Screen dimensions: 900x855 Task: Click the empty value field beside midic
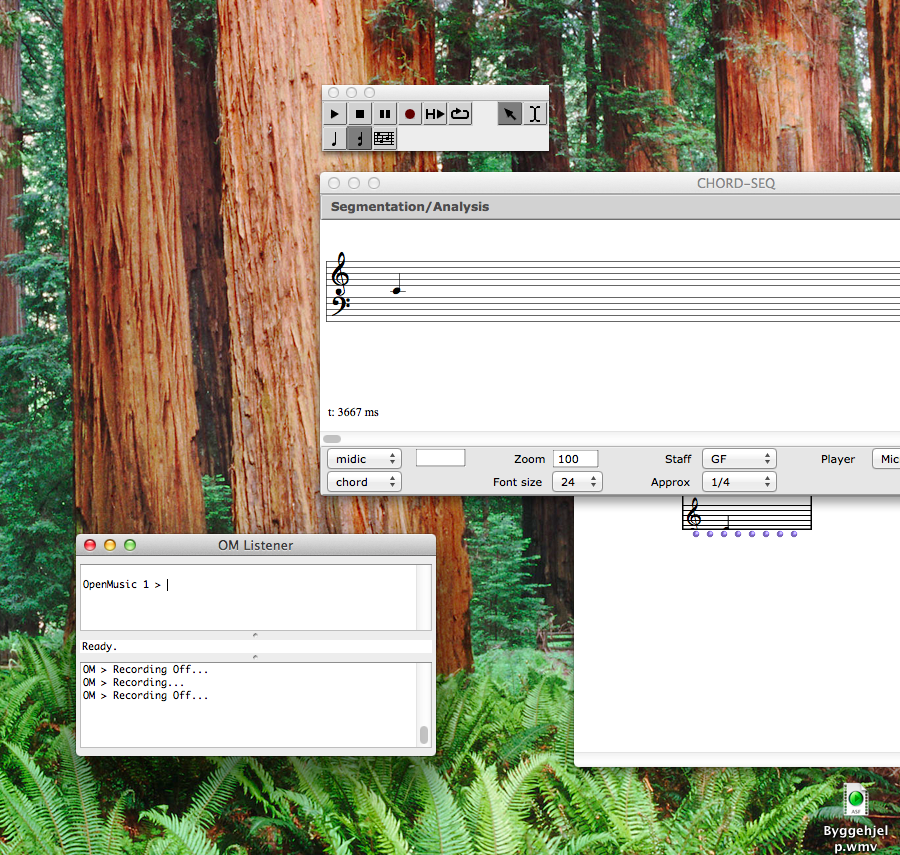tap(440, 458)
